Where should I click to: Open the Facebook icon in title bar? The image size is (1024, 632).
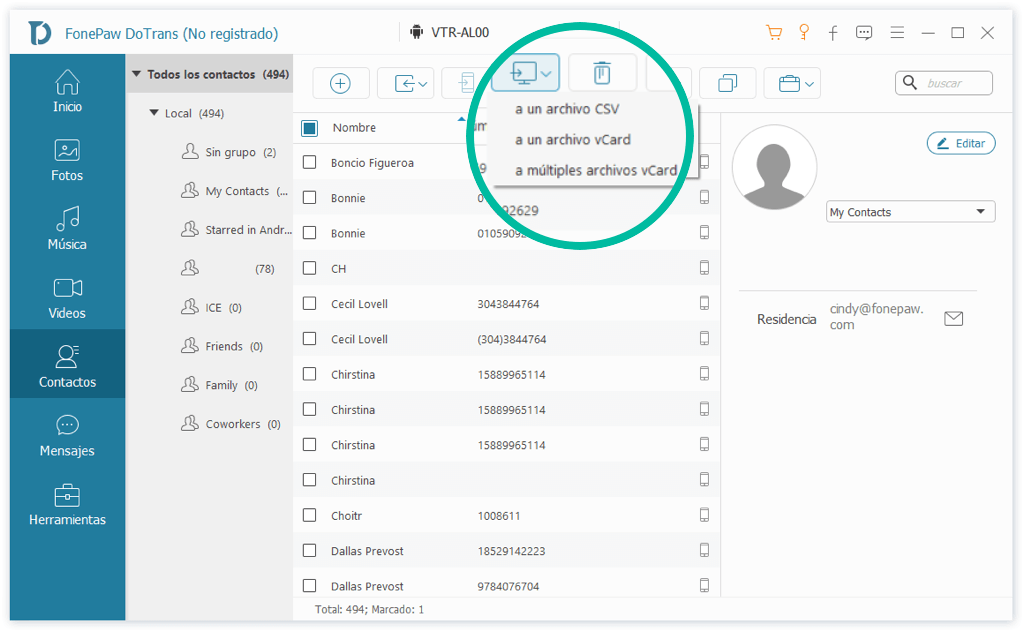pos(833,33)
